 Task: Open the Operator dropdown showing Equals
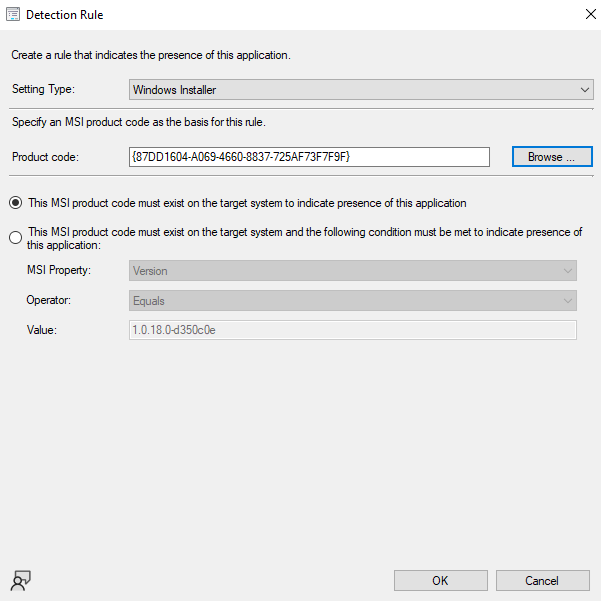(x=353, y=300)
